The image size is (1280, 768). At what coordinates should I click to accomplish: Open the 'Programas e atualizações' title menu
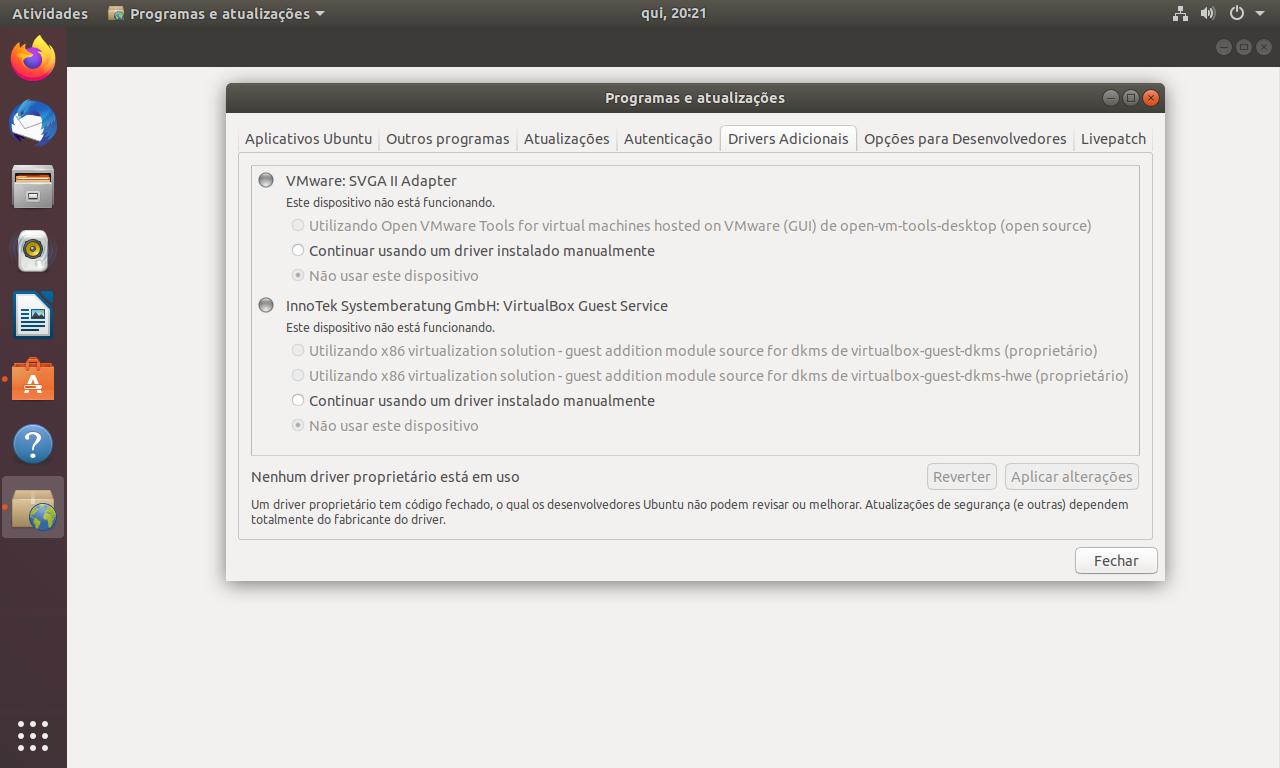216,13
